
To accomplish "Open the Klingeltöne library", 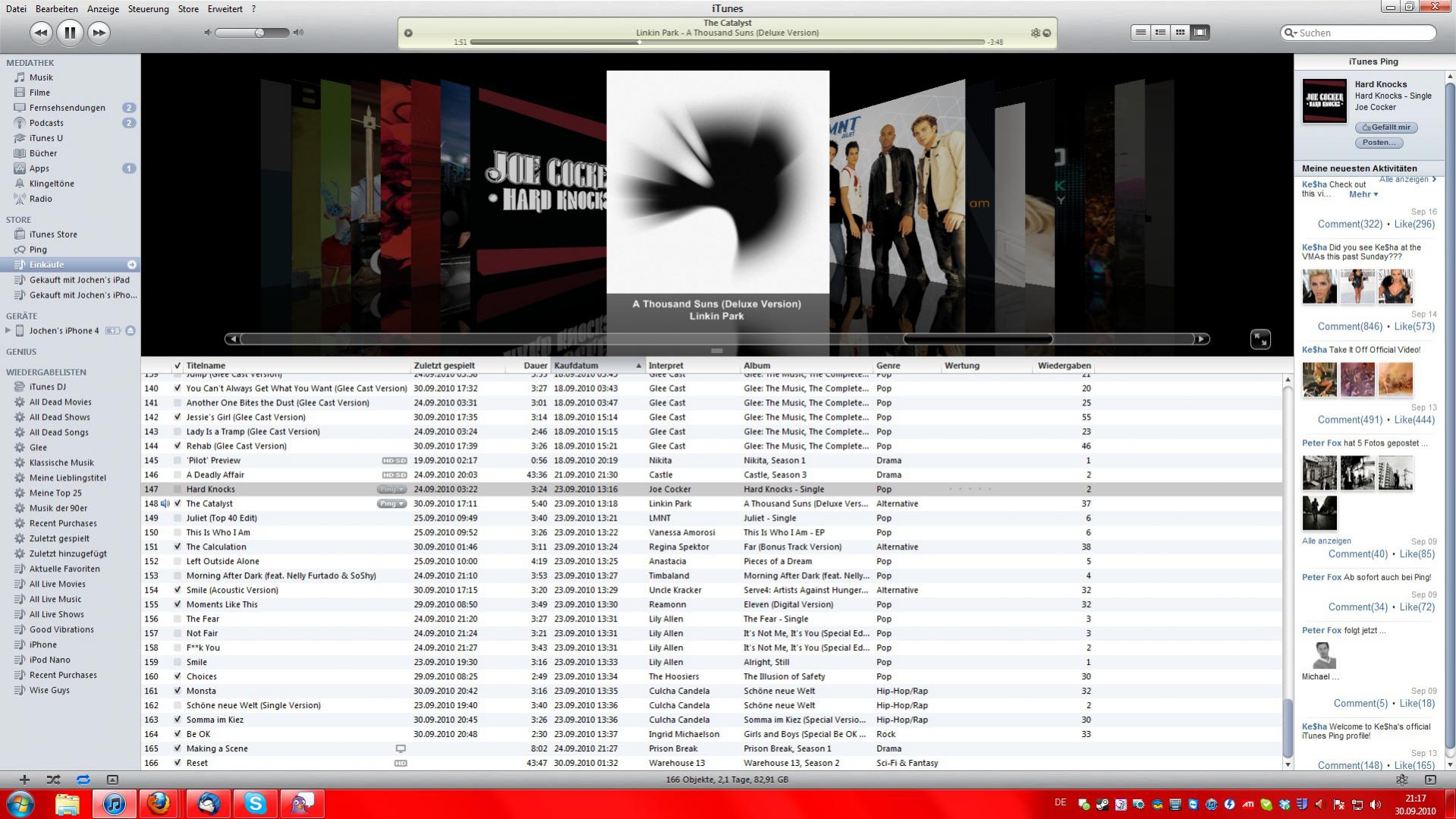I will [x=52, y=184].
